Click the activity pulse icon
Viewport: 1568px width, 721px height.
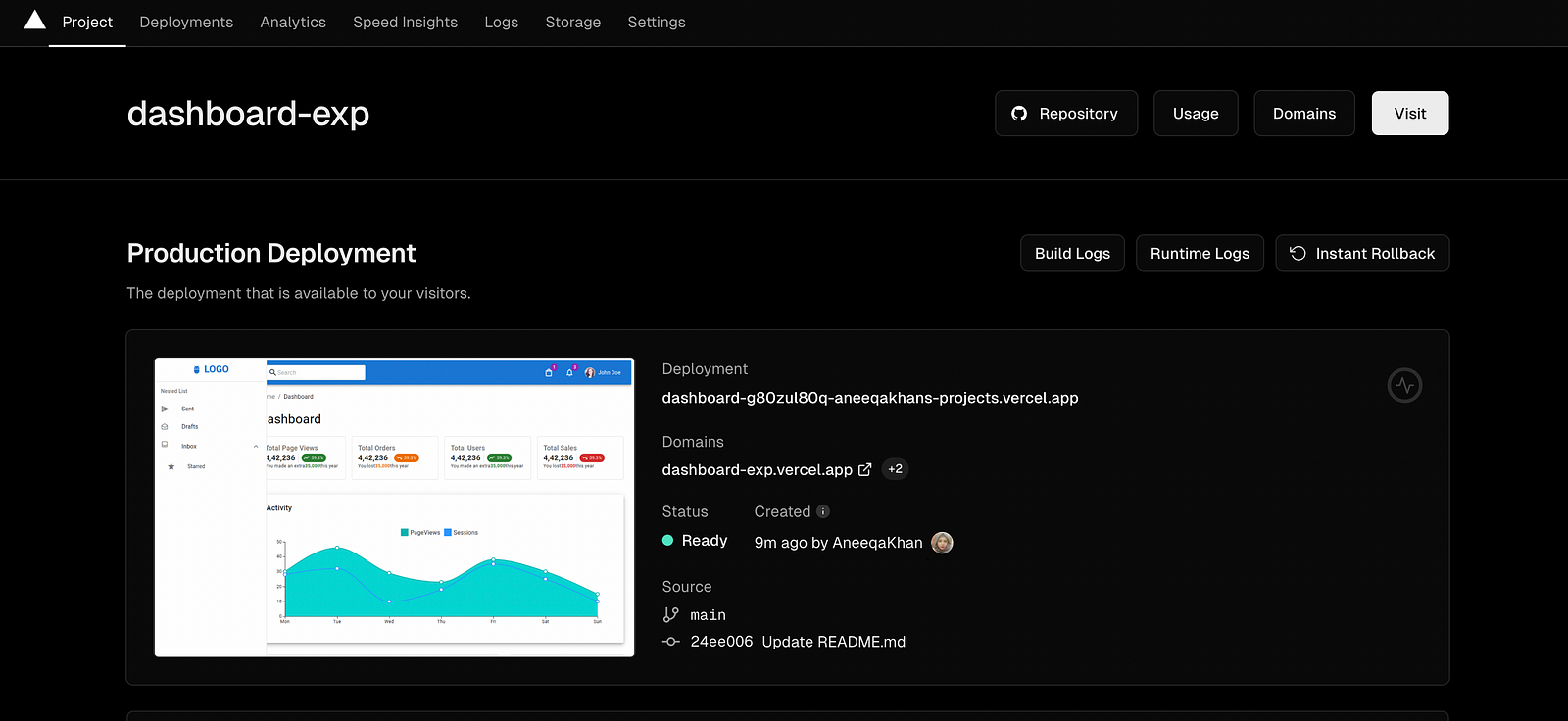(1404, 385)
